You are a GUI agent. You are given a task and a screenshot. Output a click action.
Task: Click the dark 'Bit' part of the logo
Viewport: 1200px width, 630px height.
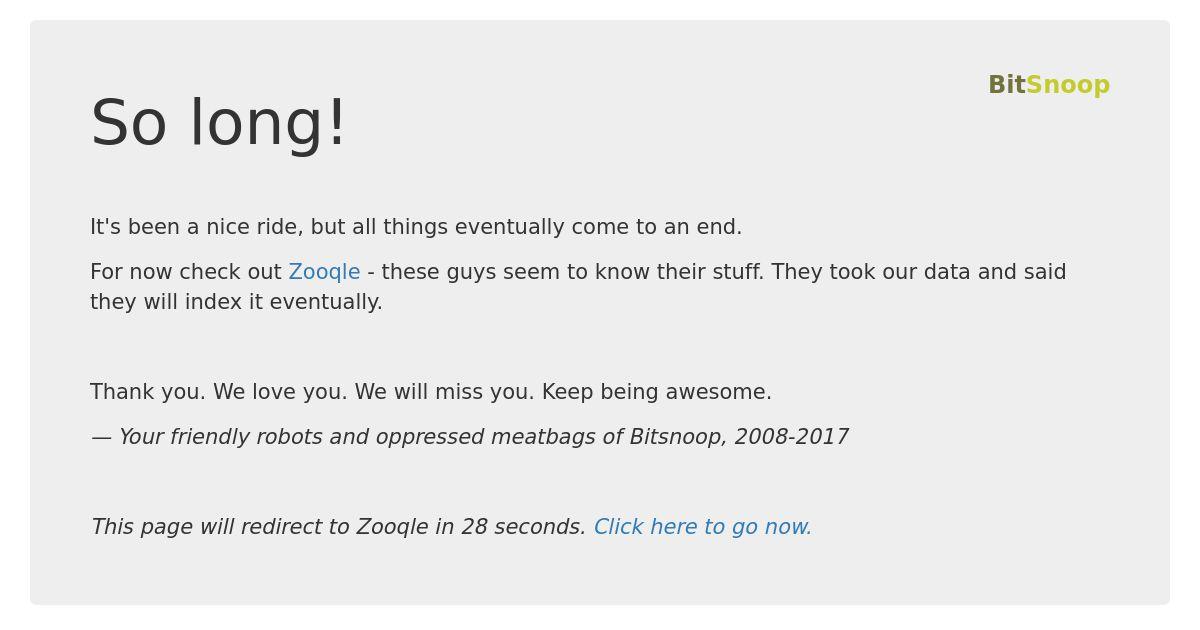[x=1007, y=85]
